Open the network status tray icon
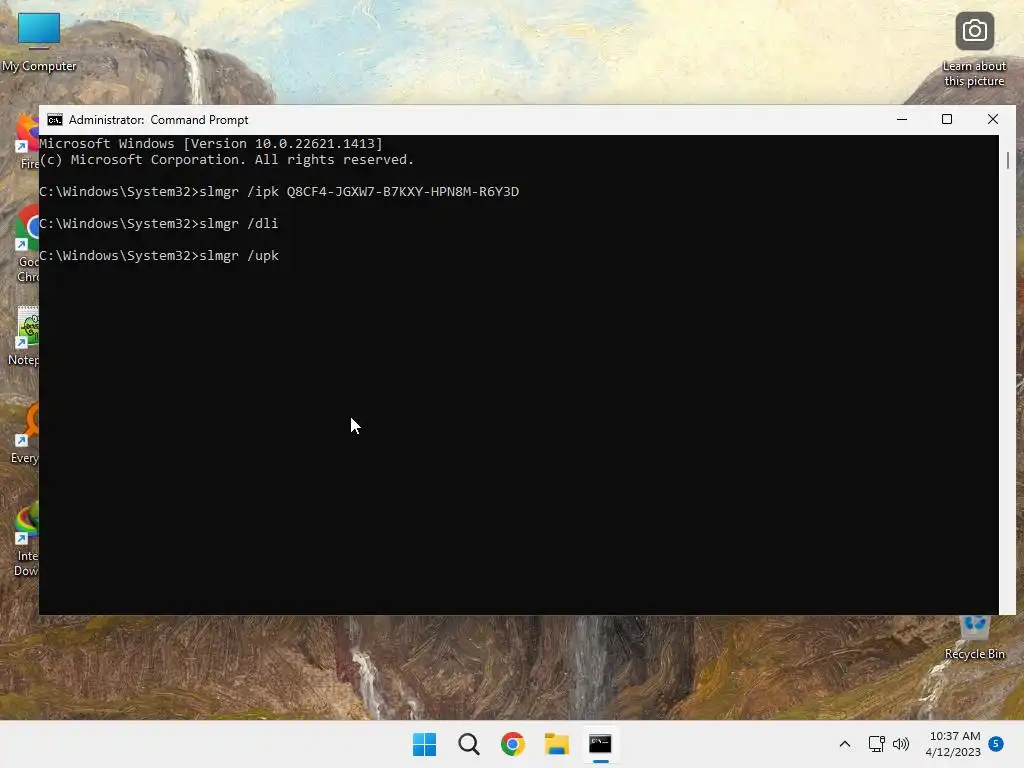Image resolution: width=1024 pixels, height=768 pixels. pyautogui.click(x=876, y=744)
